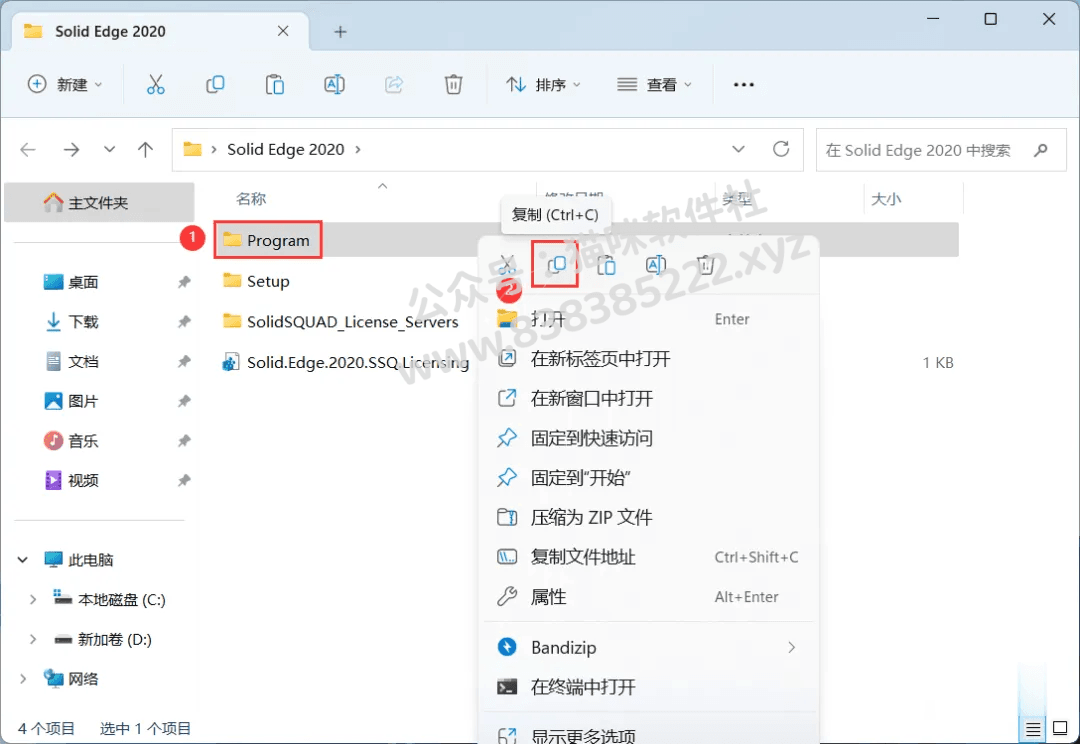Open 主文件夹 in the sidebar
This screenshot has width=1080, height=744.
click(99, 203)
